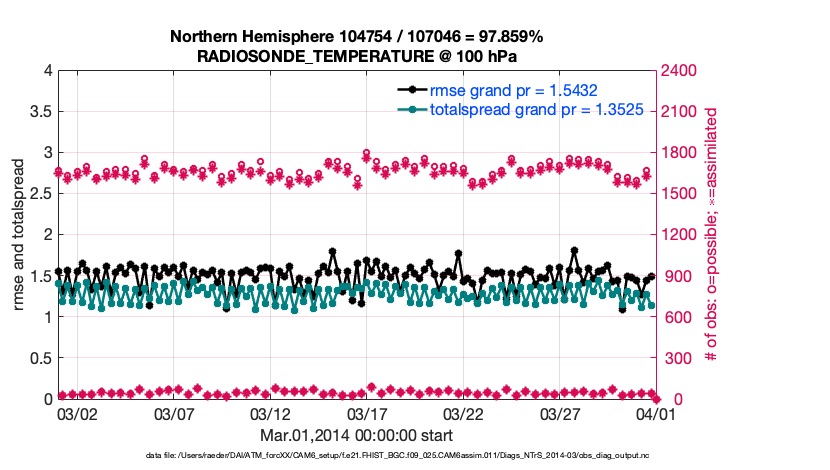Click x-axis tick label "03/02"

coord(77,414)
